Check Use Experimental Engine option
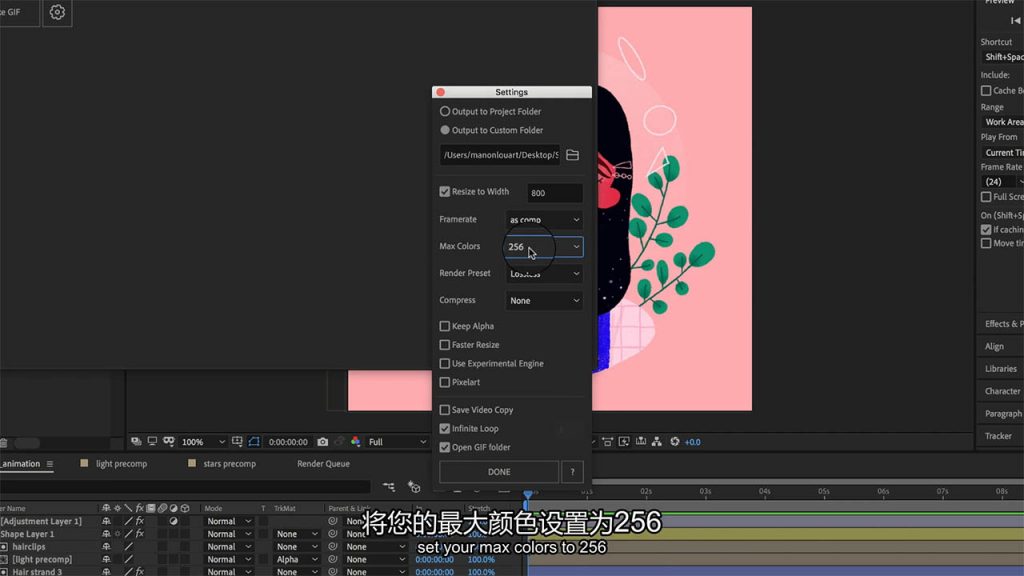1024x576 pixels. [x=445, y=364]
